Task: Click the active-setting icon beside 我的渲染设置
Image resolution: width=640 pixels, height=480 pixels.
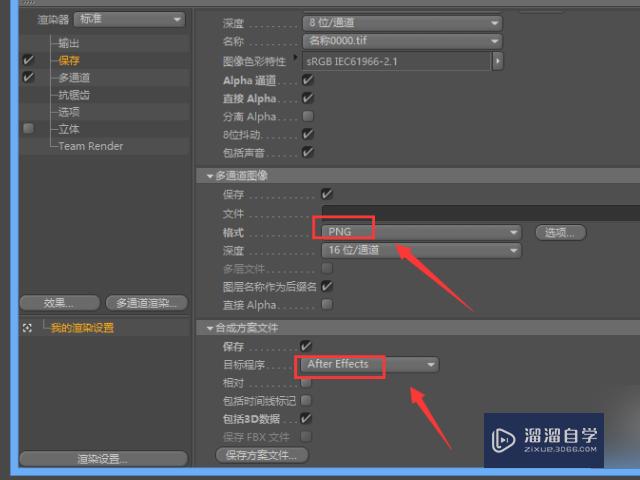Action: [27, 328]
